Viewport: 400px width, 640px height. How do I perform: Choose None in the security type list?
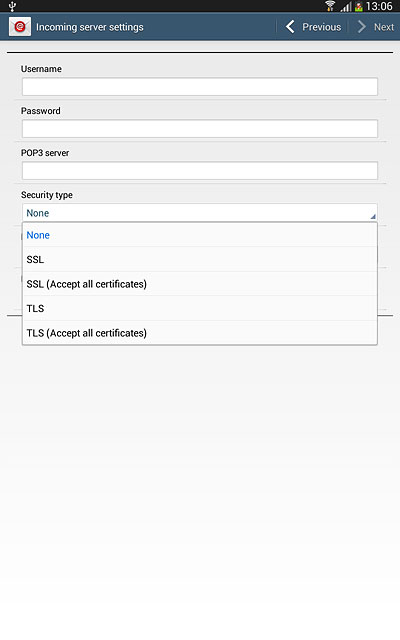[x=200, y=235]
